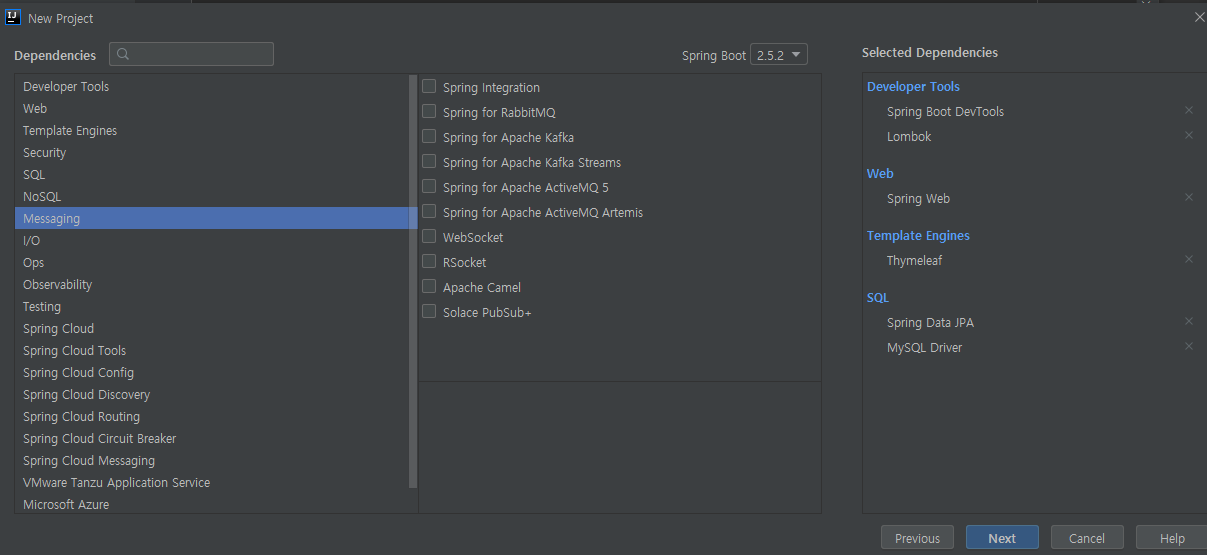Select the Ops category

click(x=212, y=263)
